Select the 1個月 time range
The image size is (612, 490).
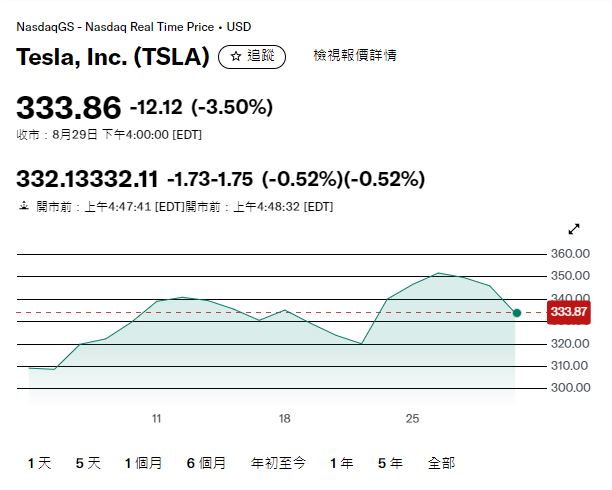(143, 463)
